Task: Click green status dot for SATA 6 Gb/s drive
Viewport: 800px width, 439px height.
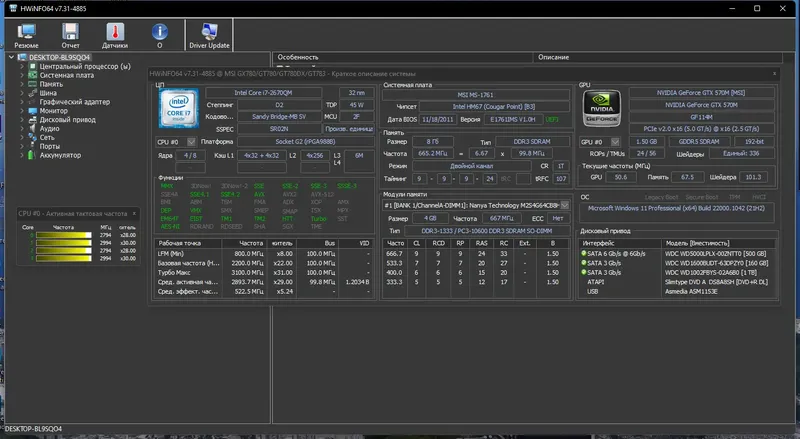Action: 584,253
